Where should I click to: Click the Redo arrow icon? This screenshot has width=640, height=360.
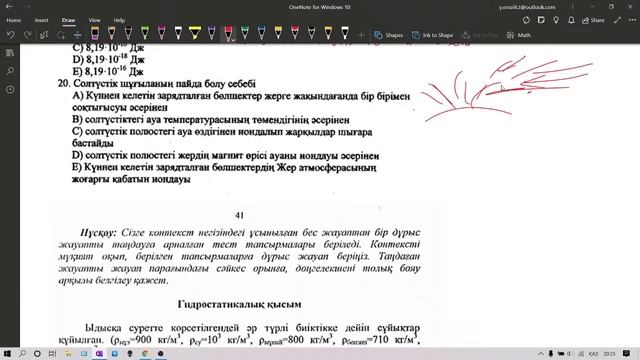pyautogui.click(x=27, y=35)
